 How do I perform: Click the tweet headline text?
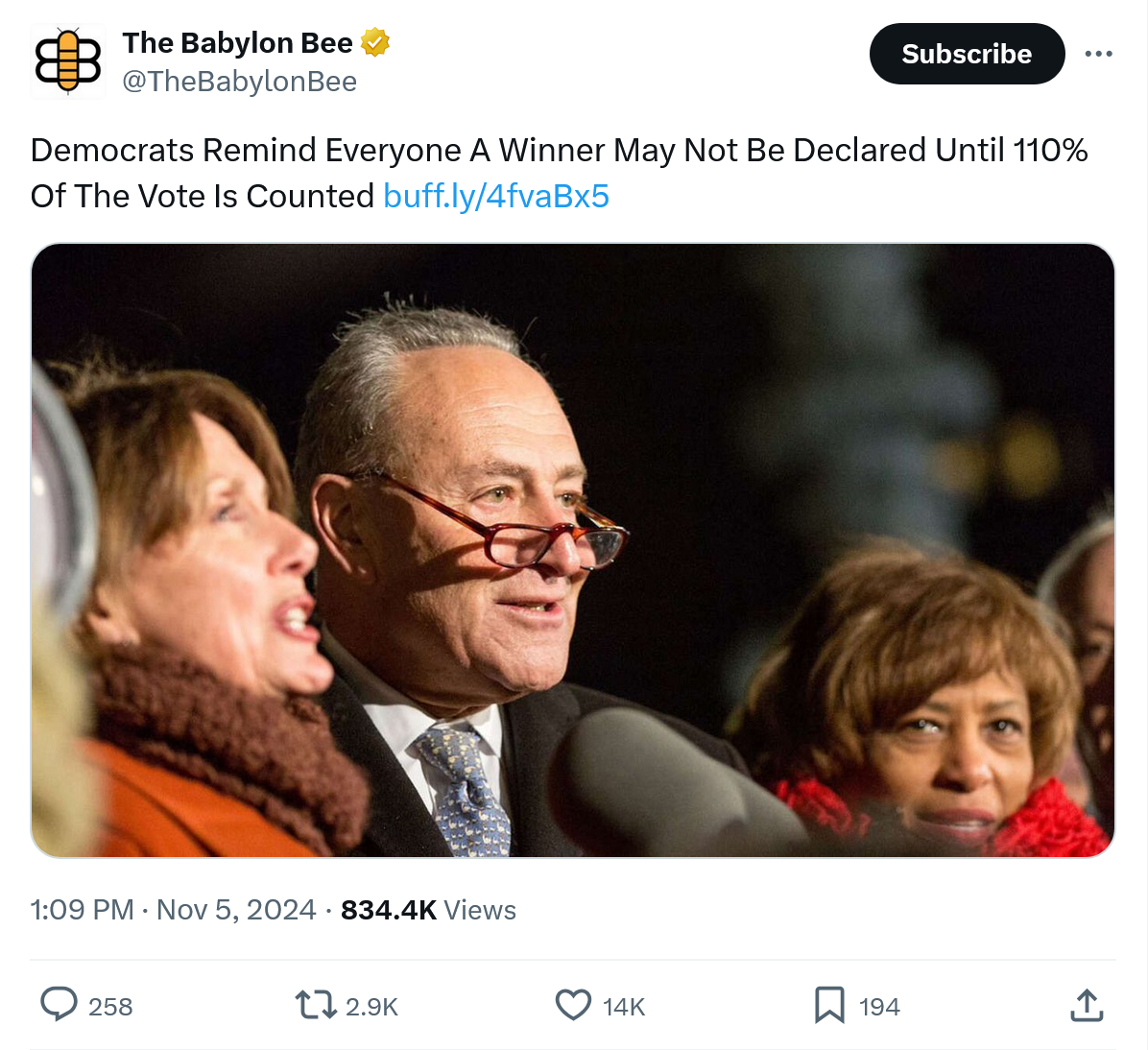[557, 151]
